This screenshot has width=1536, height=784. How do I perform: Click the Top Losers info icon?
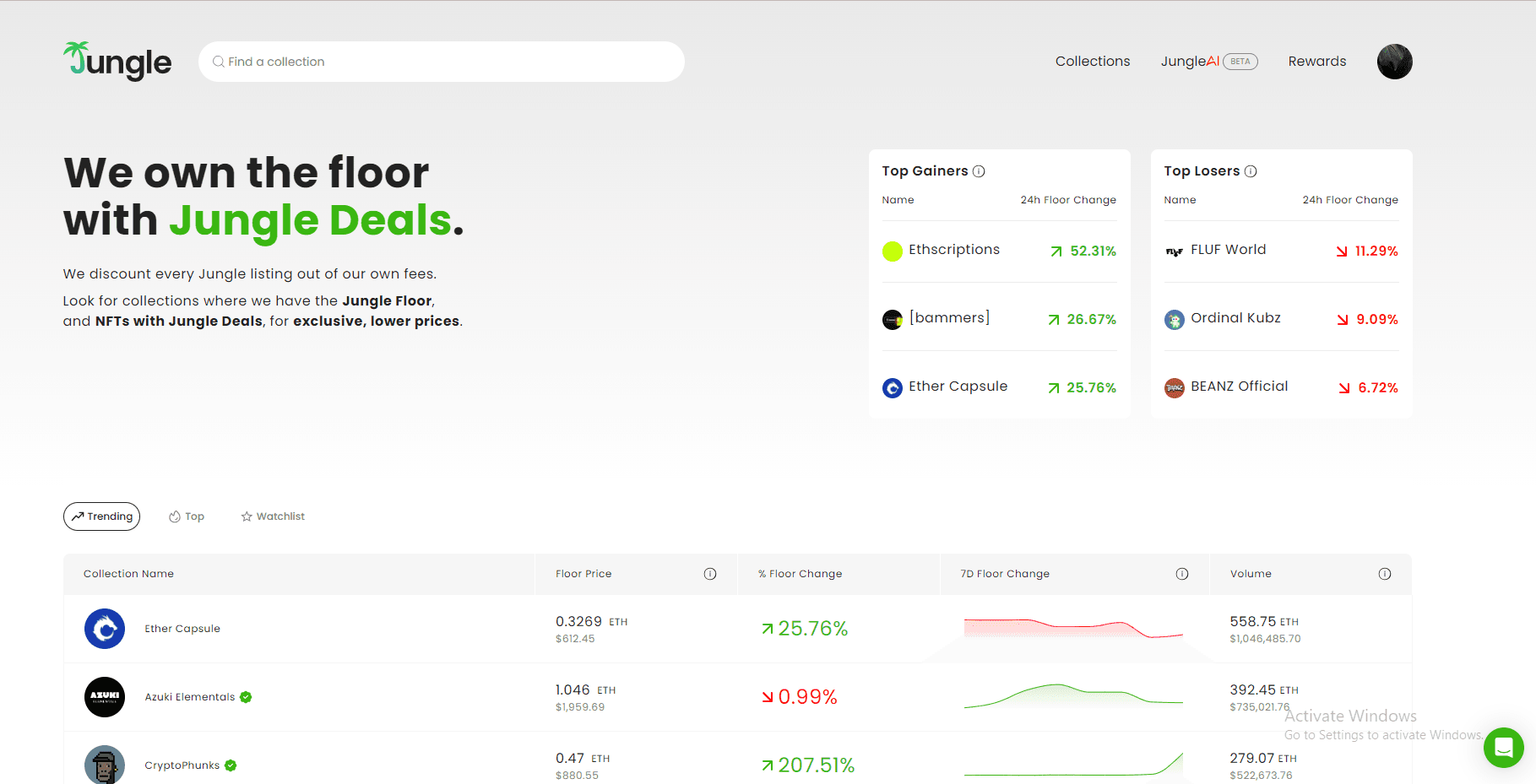1251,171
